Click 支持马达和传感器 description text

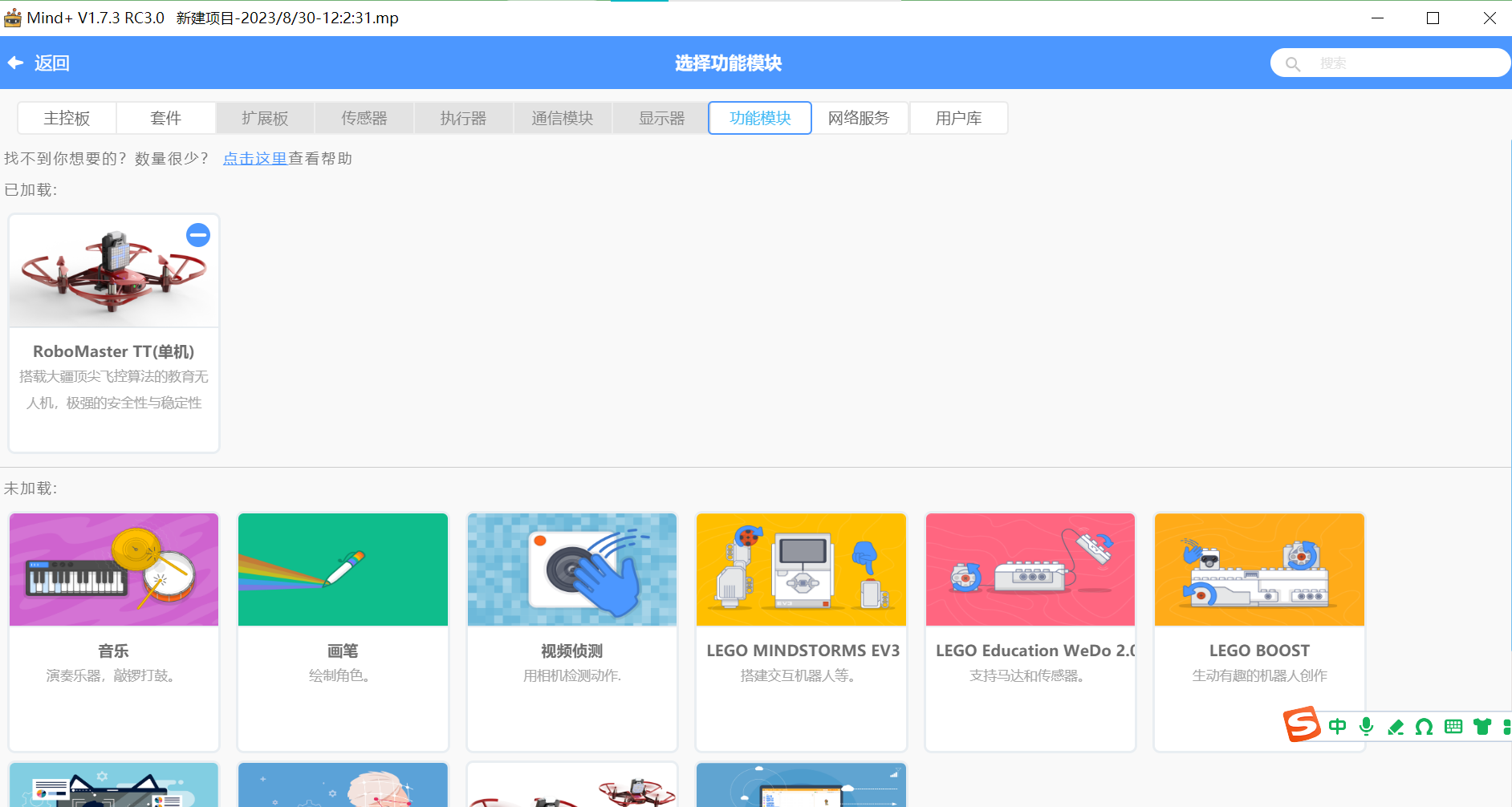[x=1027, y=675]
